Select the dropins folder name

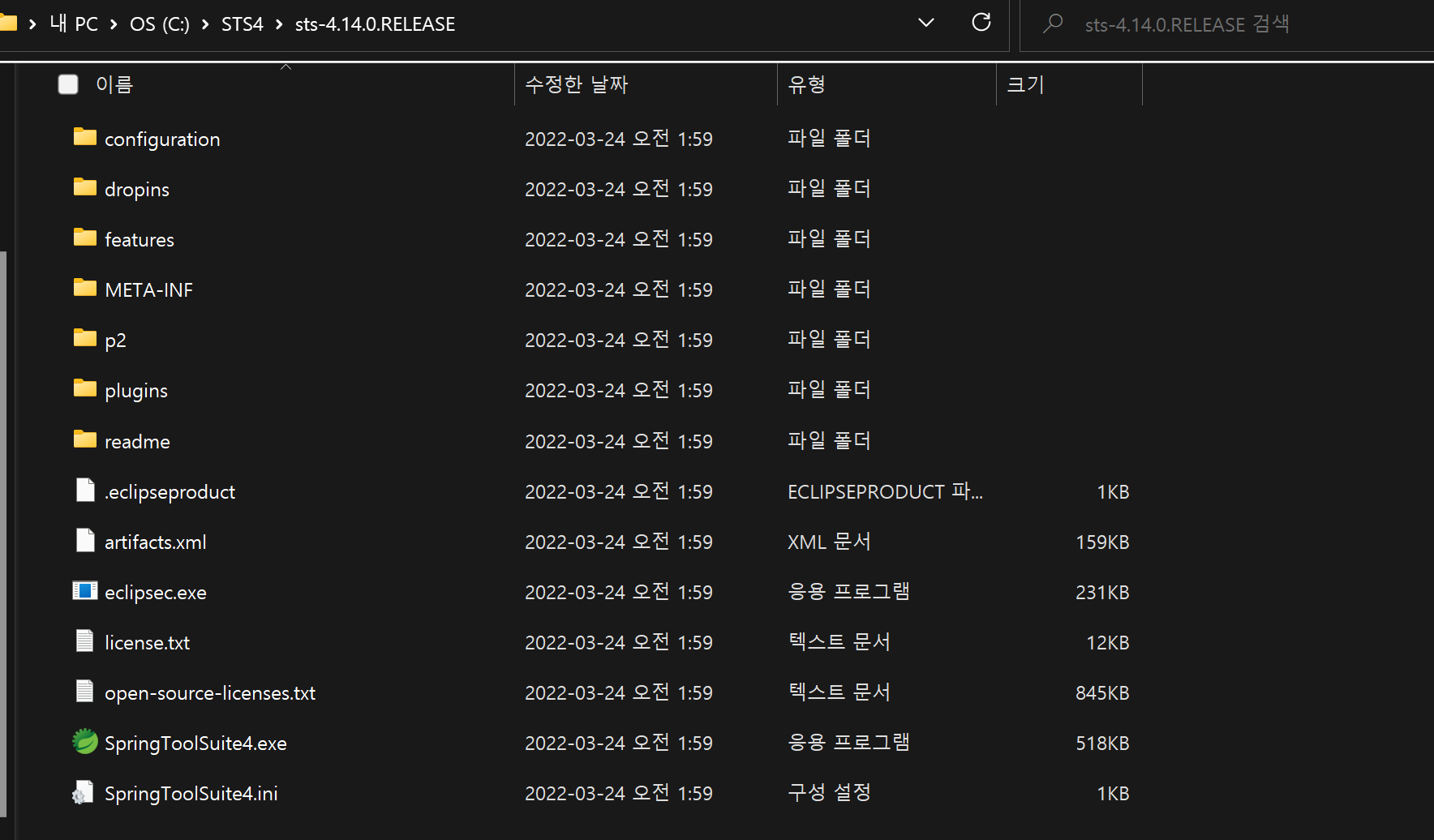pos(137,190)
